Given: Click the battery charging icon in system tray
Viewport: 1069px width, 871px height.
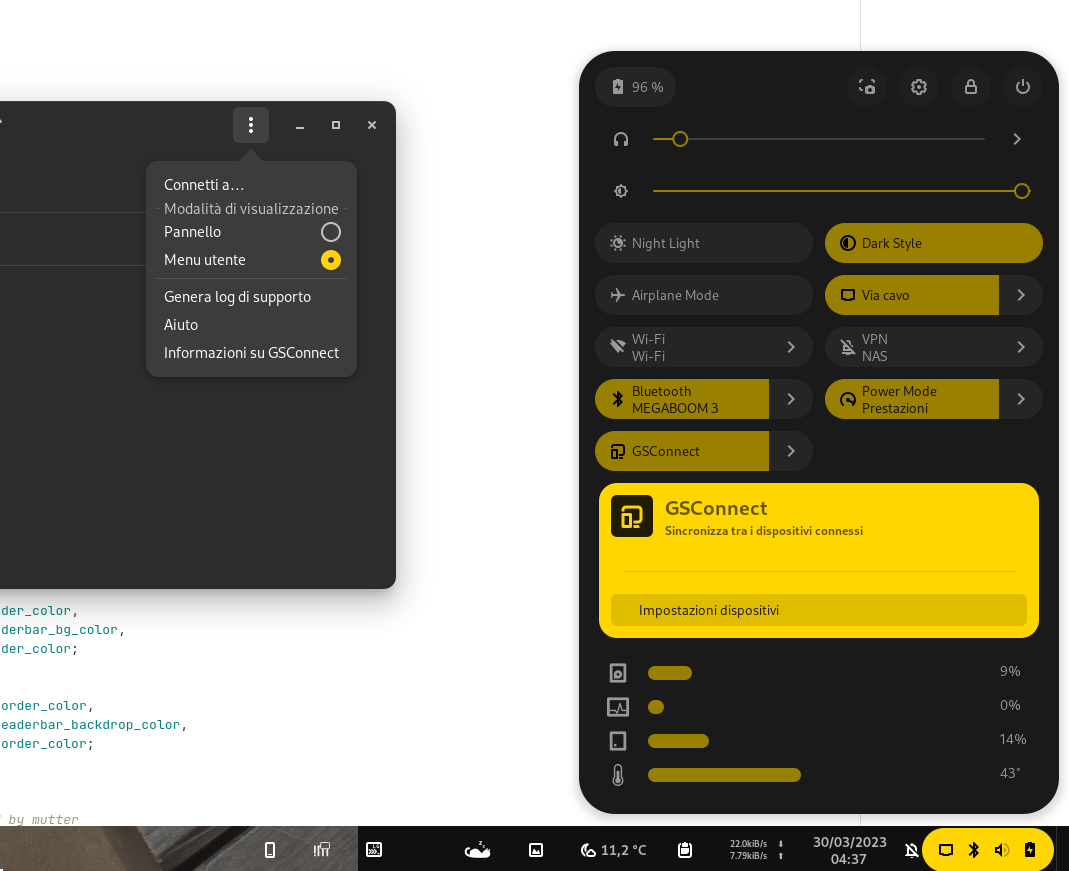Looking at the screenshot, I should (1029, 850).
